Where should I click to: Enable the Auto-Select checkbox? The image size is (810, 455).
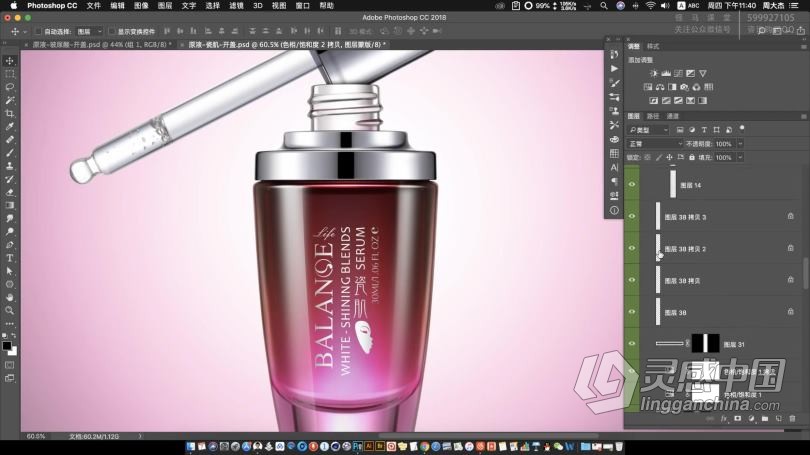pyautogui.click(x=38, y=32)
